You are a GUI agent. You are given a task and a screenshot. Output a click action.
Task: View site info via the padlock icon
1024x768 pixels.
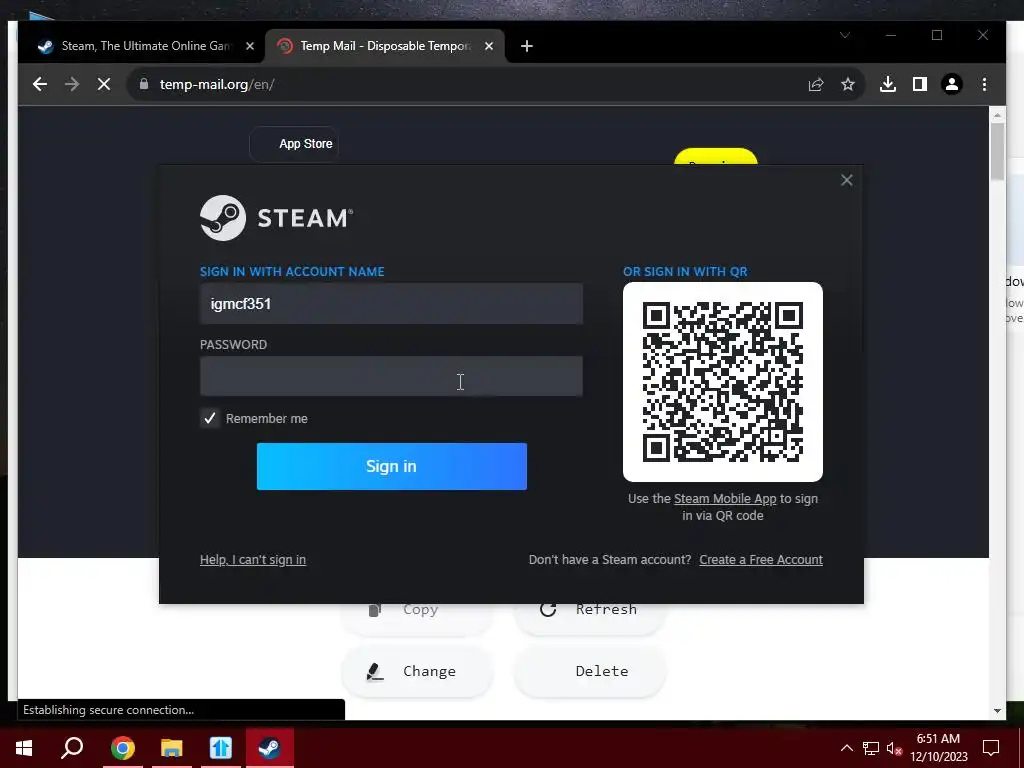(x=144, y=84)
